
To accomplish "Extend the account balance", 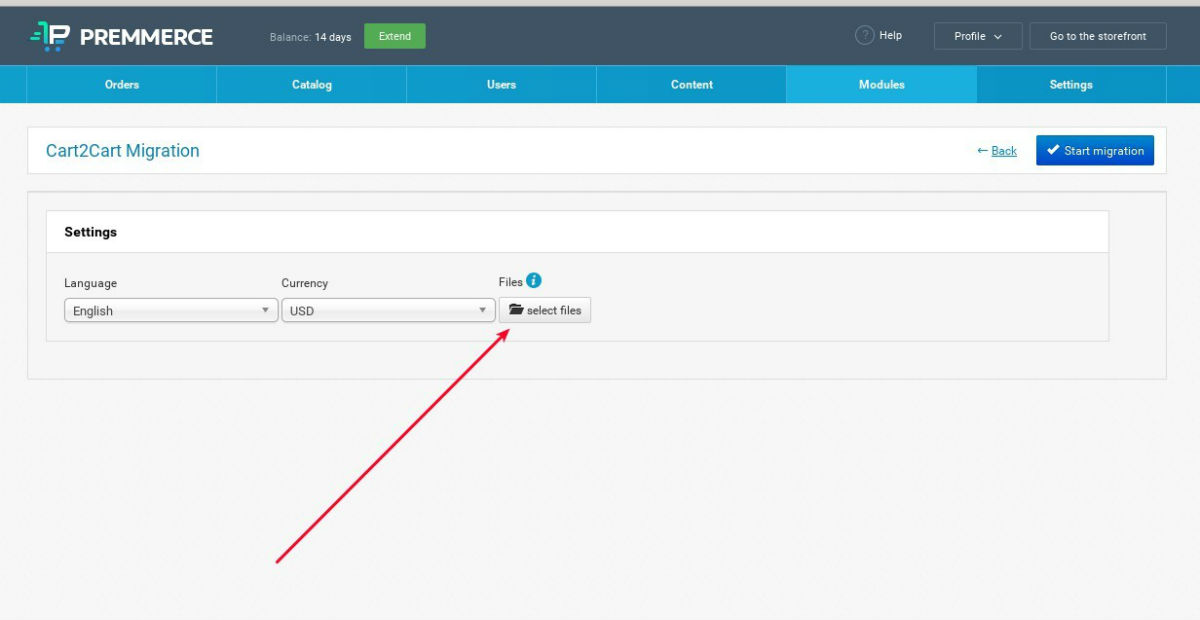I will click(x=395, y=36).
